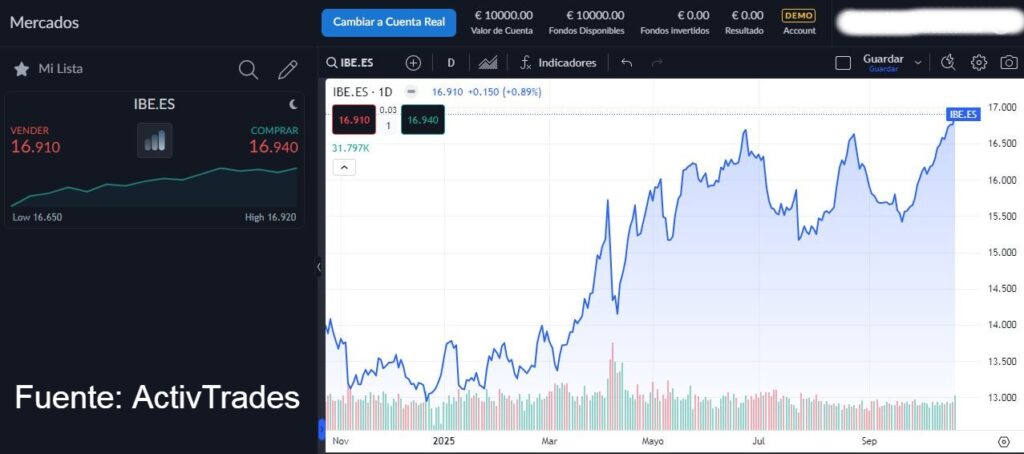This screenshot has width=1024, height=454.
Task: Open chart settings gear icon
Action: tap(979, 62)
